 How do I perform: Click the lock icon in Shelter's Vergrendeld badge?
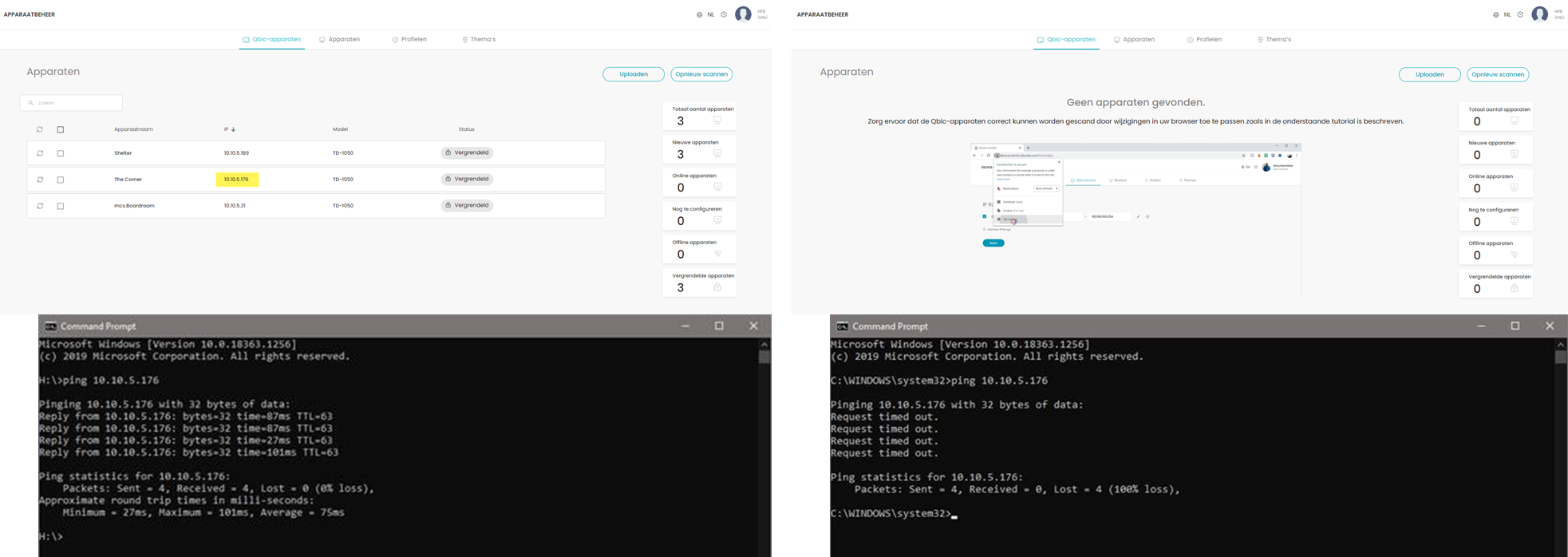tap(448, 152)
